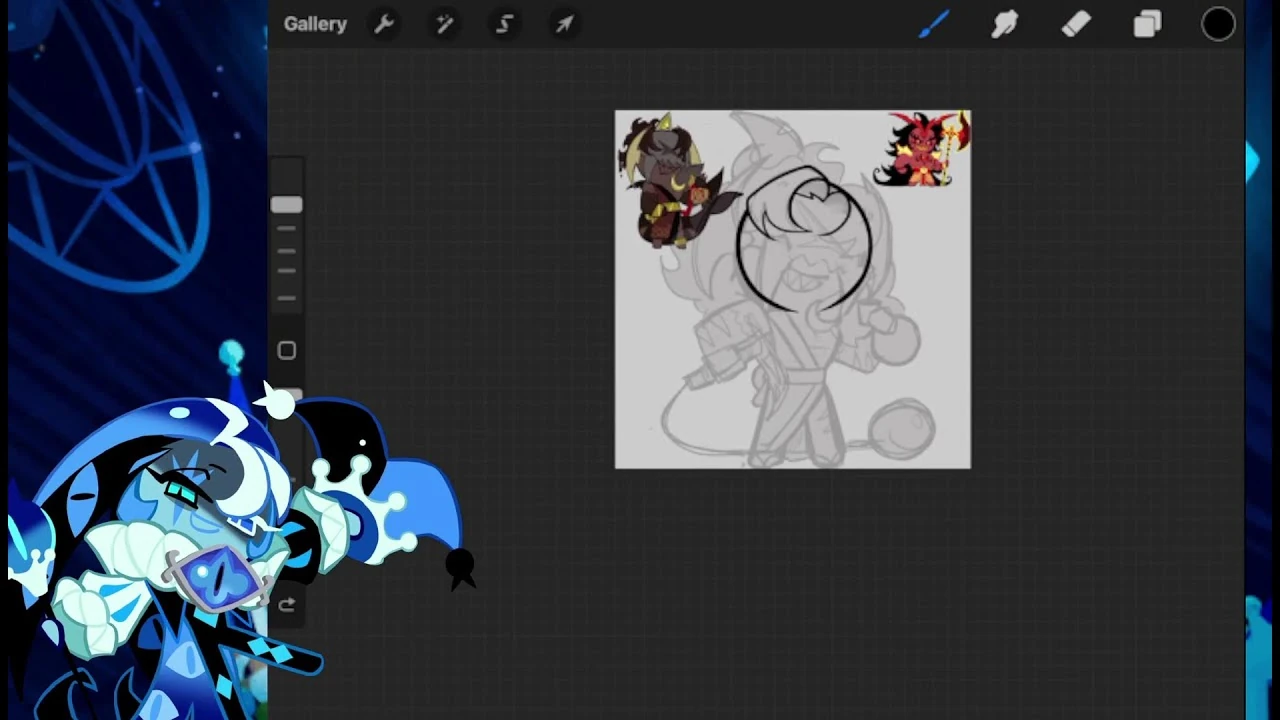Image resolution: width=1280 pixels, height=720 pixels.
Task: Open the Selection mode options
Action: [504, 24]
